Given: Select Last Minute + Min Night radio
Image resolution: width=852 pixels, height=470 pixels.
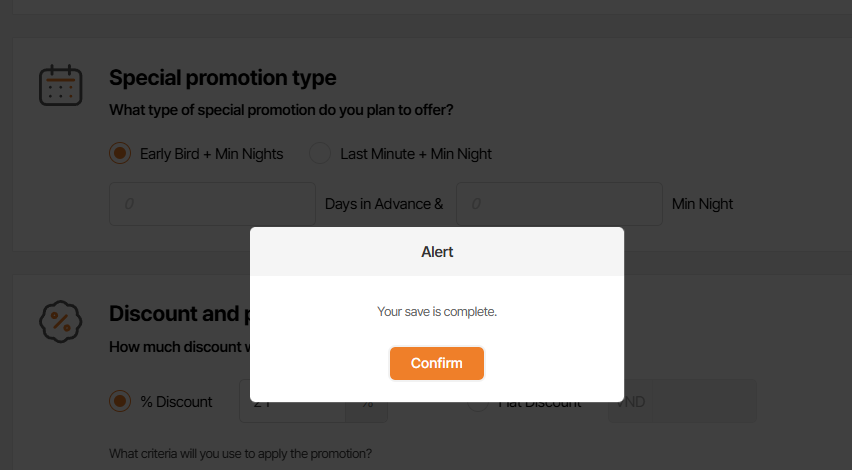Looking at the screenshot, I should (320, 153).
